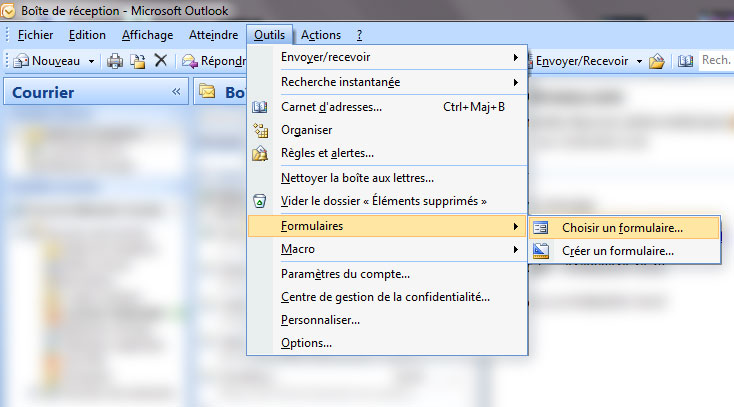Click the Delete X icon

tap(161, 60)
